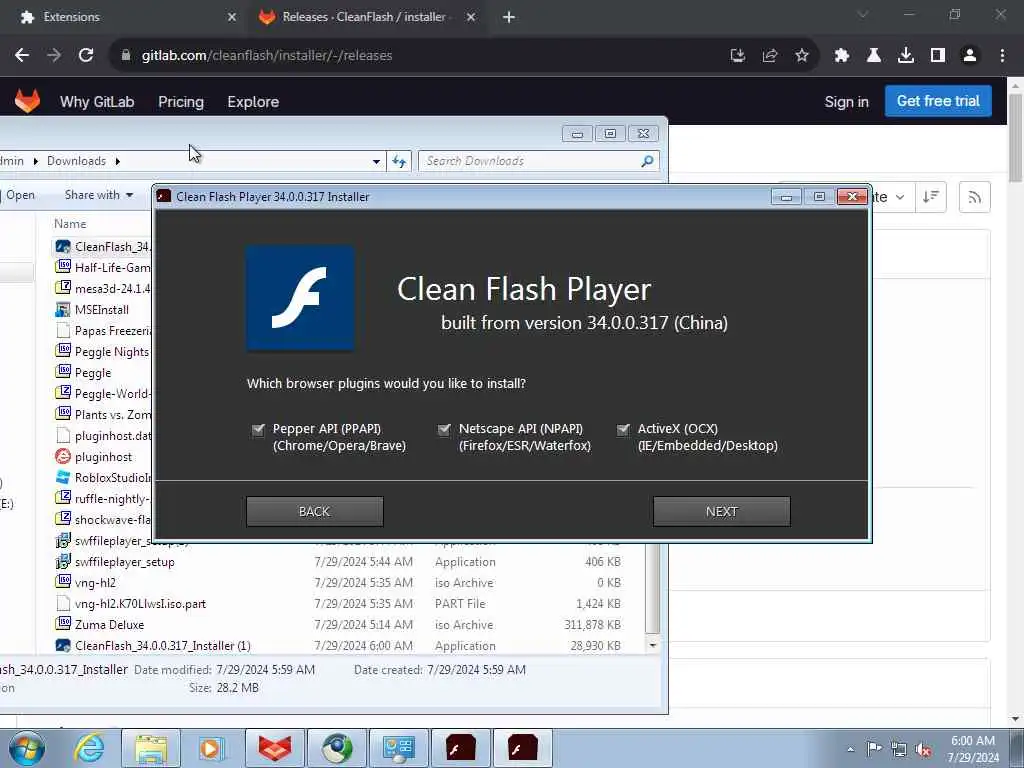Open Windows Start orb
This screenshot has height=768, width=1024.
[x=27, y=748]
